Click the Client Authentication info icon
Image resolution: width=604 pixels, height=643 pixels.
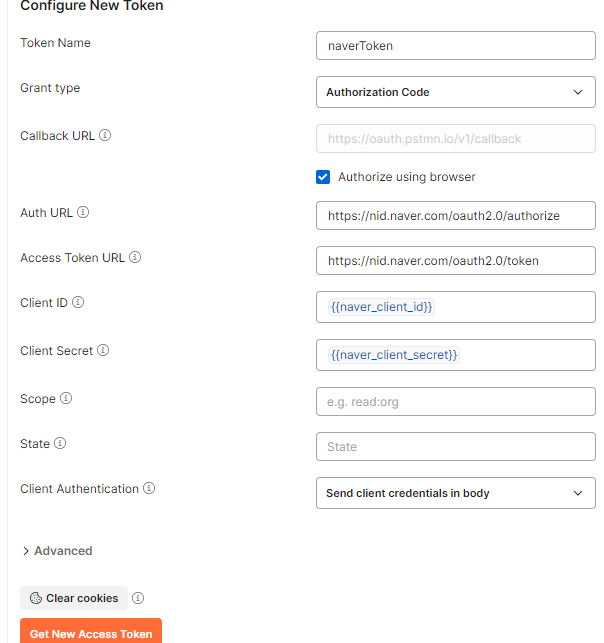click(x=149, y=488)
